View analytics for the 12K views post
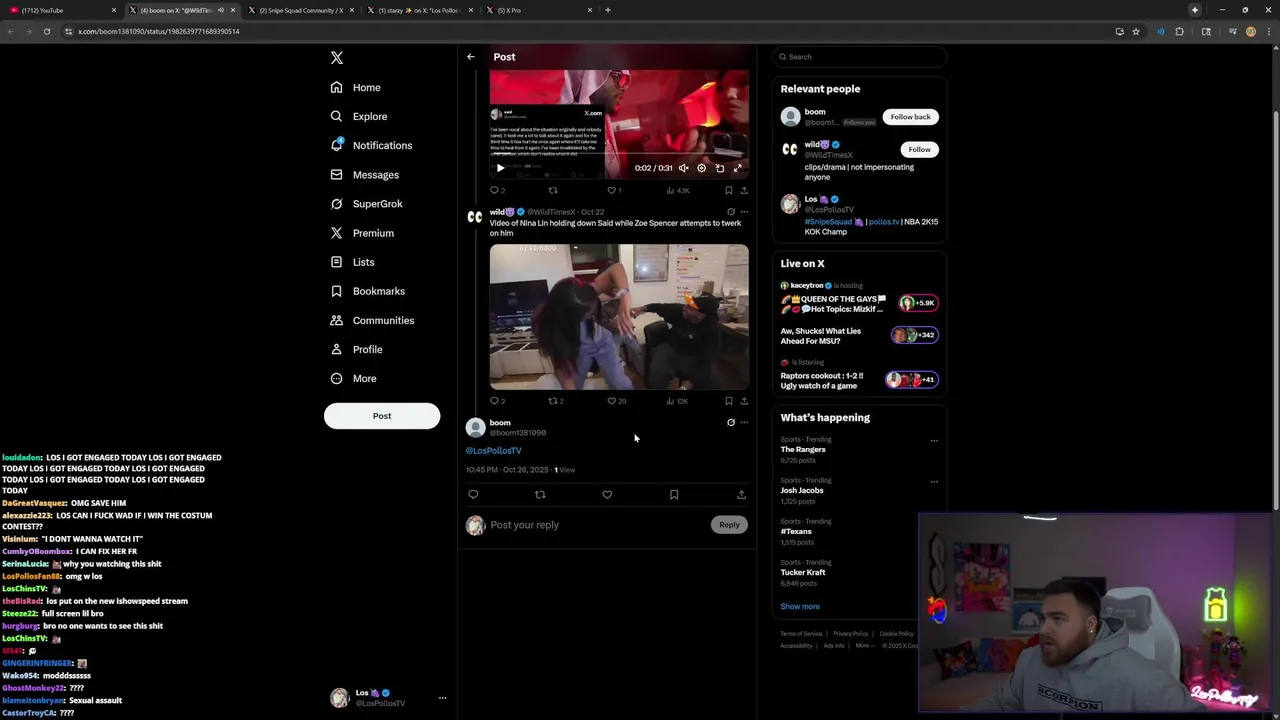 (x=677, y=401)
